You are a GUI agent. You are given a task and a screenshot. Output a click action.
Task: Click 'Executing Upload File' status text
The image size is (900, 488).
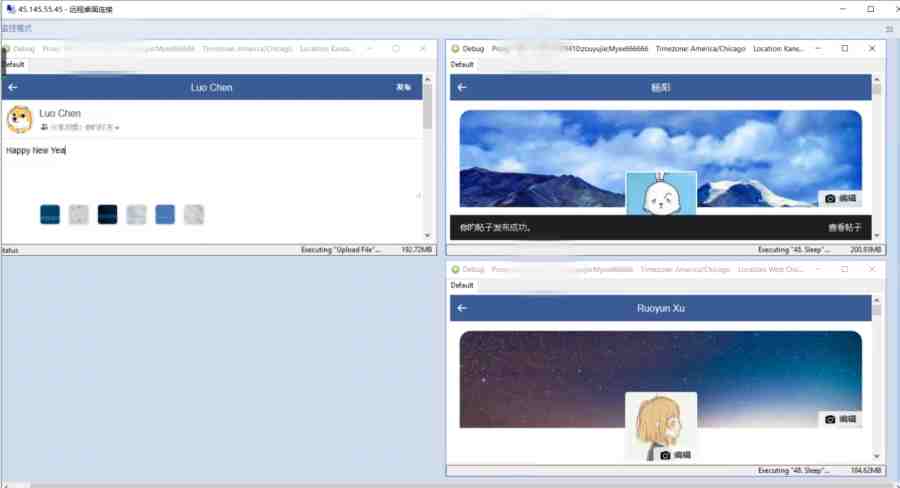coord(340,250)
